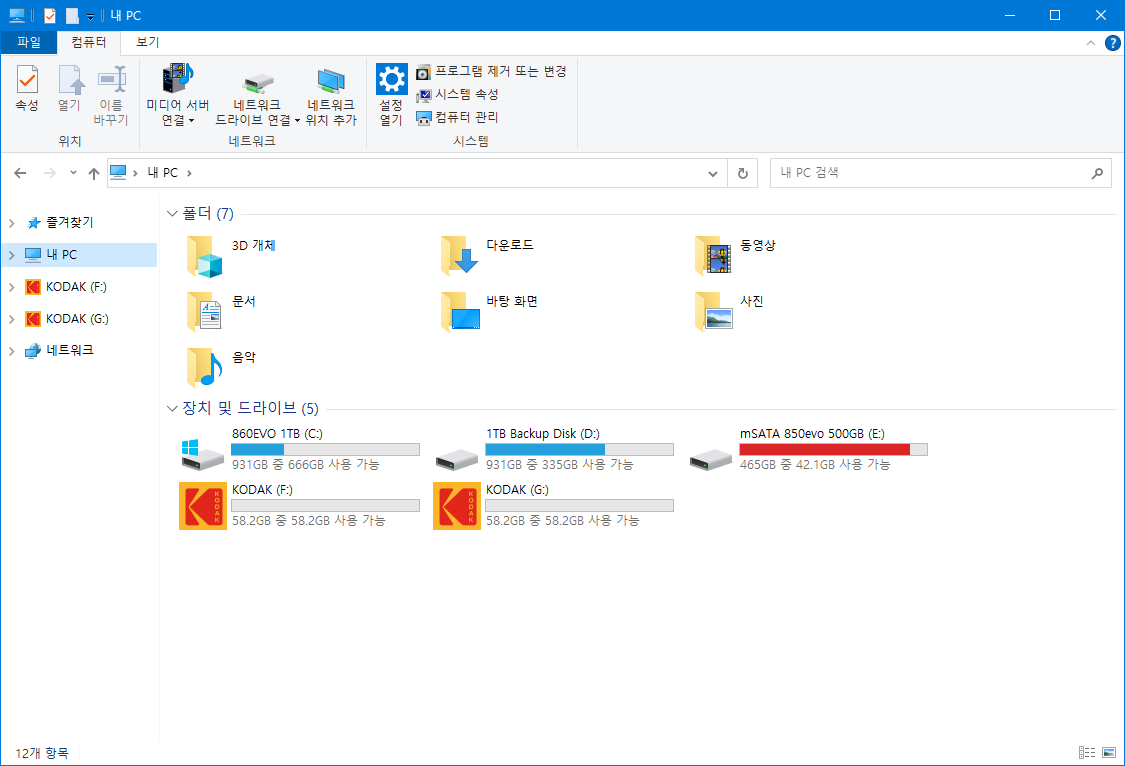Screen dimensions: 1125x766
Task: Switch to large icons view in status bar
Action: point(1109,752)
